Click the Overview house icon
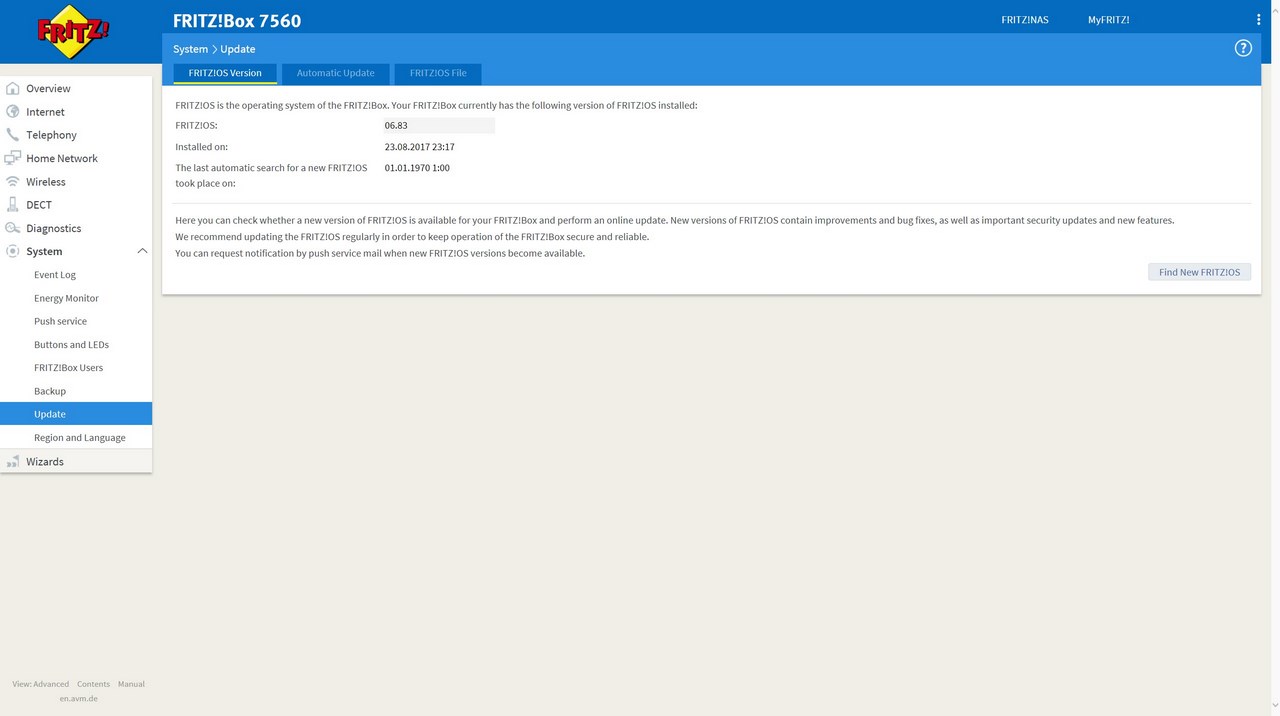The width and height of the screenshot is (1280, 716). click(13, 88)
